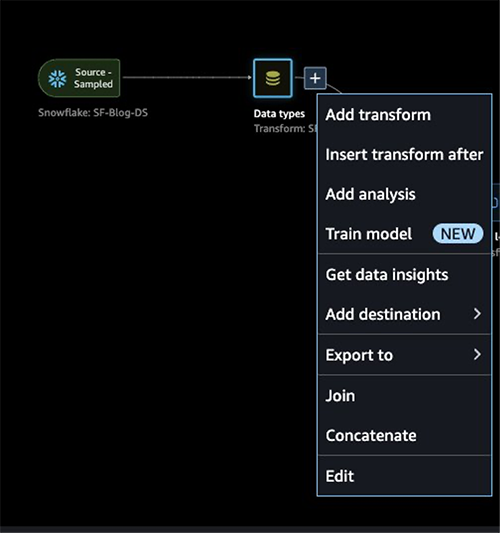500x533 pixels.
Task: Click the plus button beside Data types
Action: point(315,78)
